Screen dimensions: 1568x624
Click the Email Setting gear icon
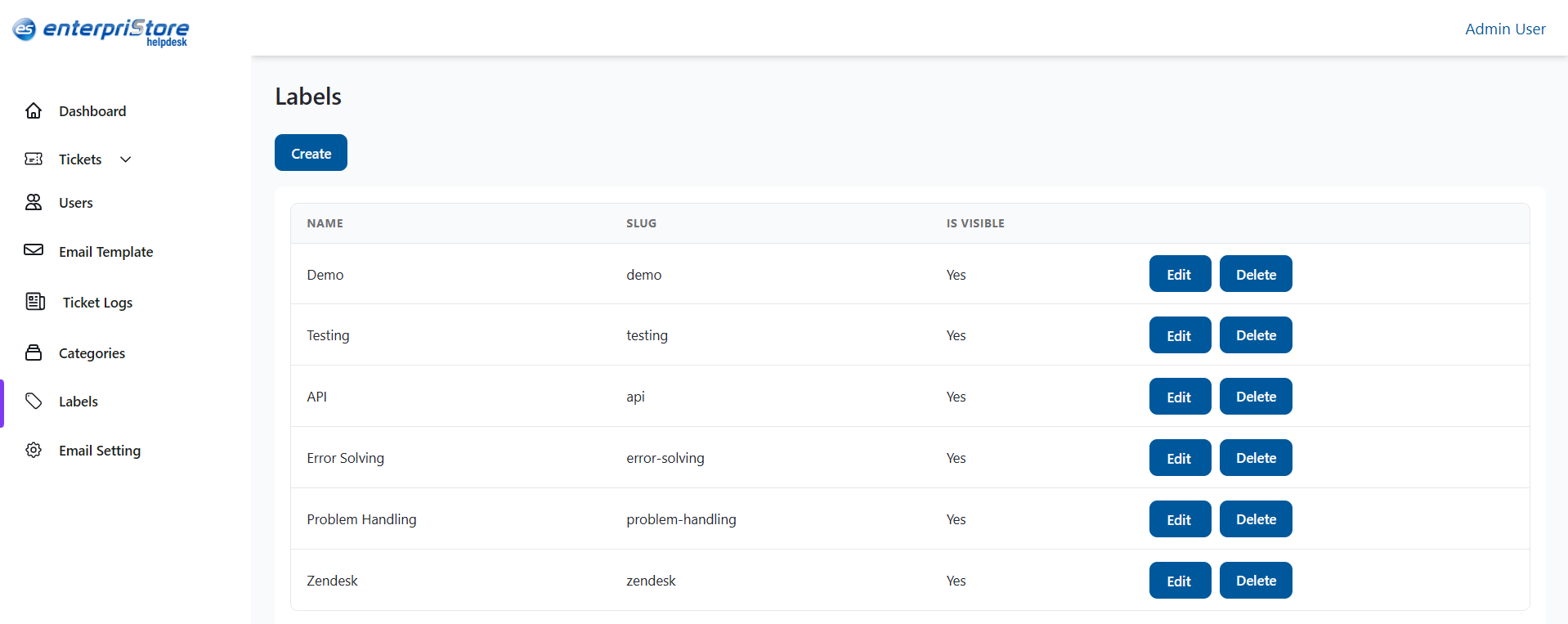(34, 450)
